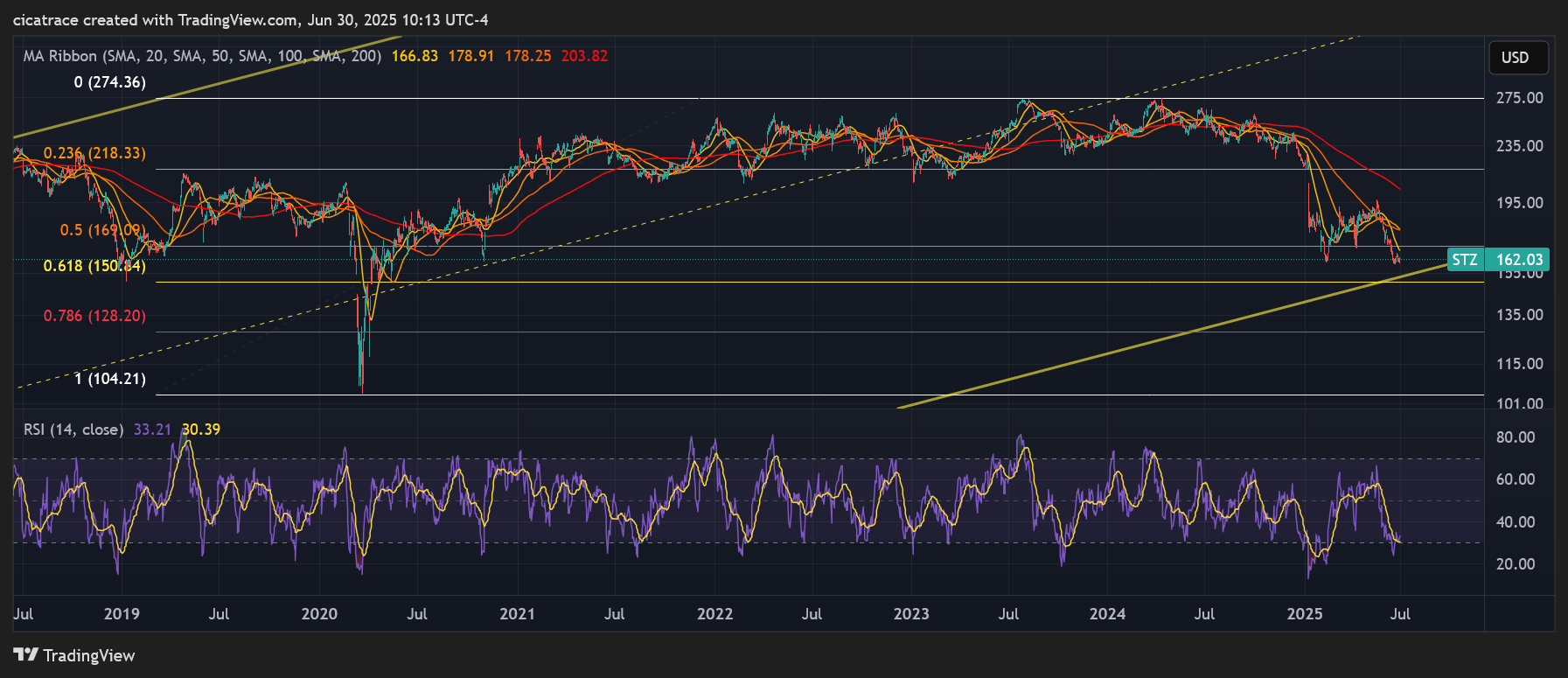This screenshot has width=1568, height=678.
Task: Click the 2020 time axis label
Action: click(x=319, y=614)
